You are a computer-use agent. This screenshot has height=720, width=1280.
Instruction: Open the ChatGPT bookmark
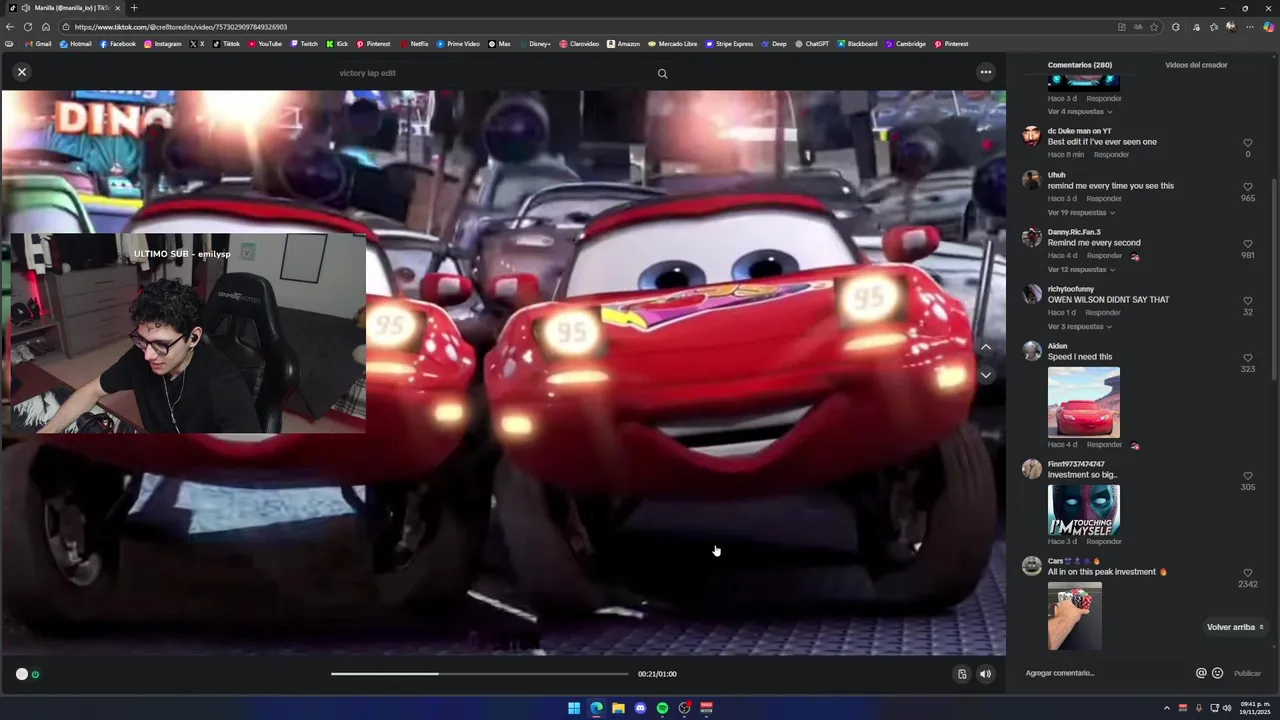[812, 44]
